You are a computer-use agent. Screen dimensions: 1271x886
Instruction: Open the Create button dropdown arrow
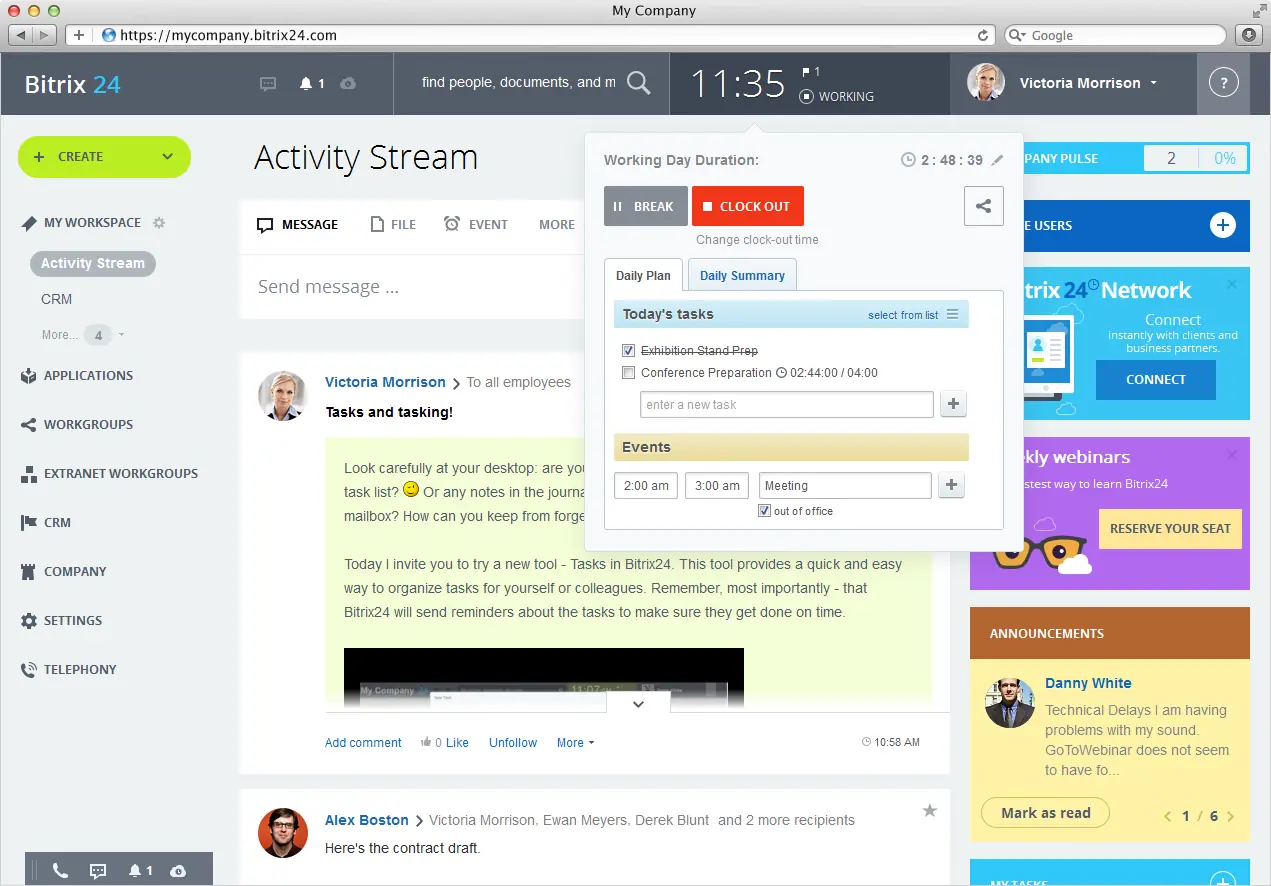tap(167, 157)
